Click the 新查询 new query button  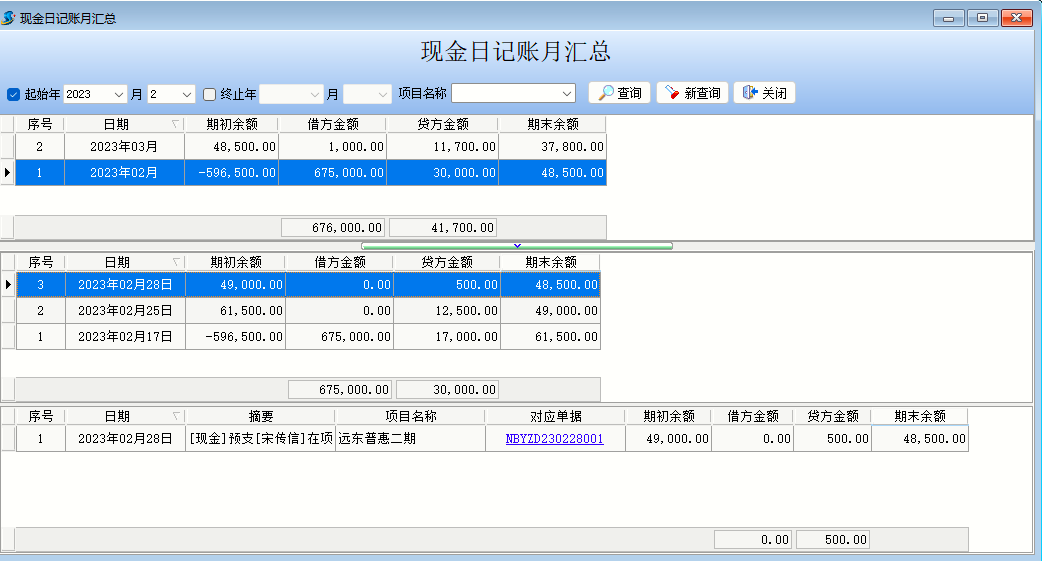point(691,93)
